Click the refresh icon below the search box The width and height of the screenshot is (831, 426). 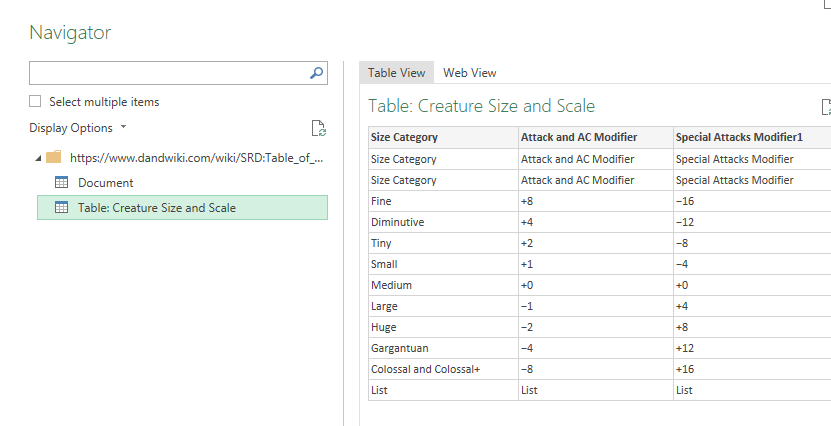318,128
